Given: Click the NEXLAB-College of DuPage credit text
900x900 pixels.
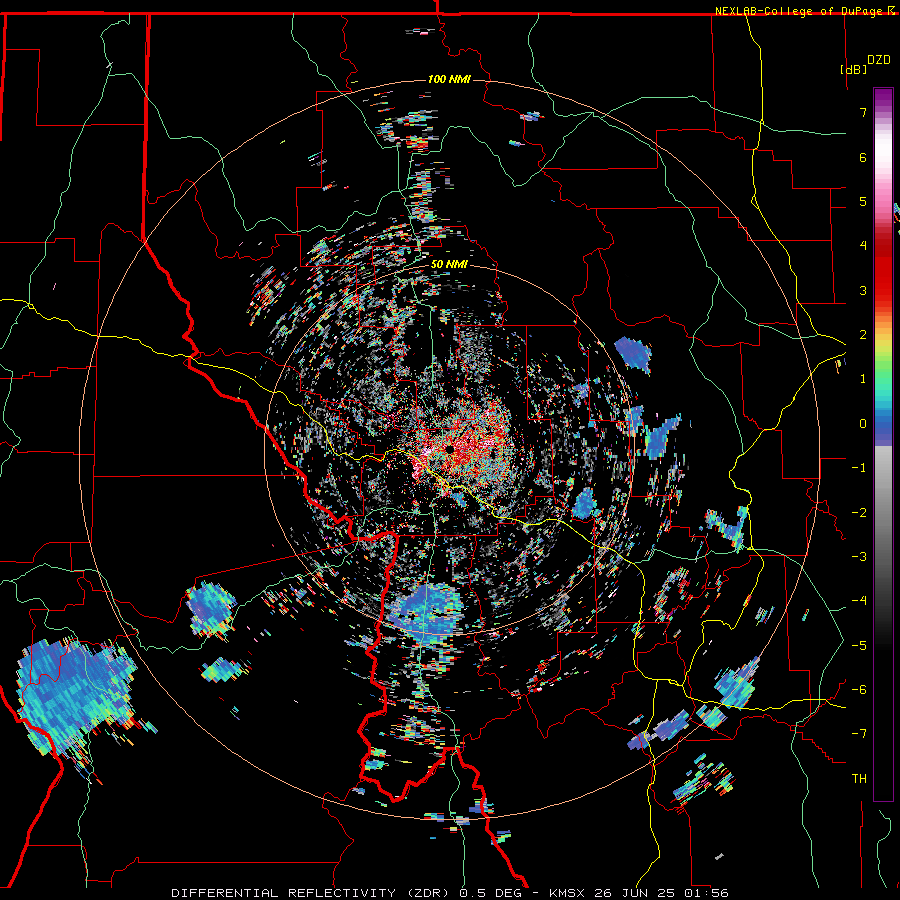Looking at the screenshot, I should pyautogui.click(x=800, y=11).
